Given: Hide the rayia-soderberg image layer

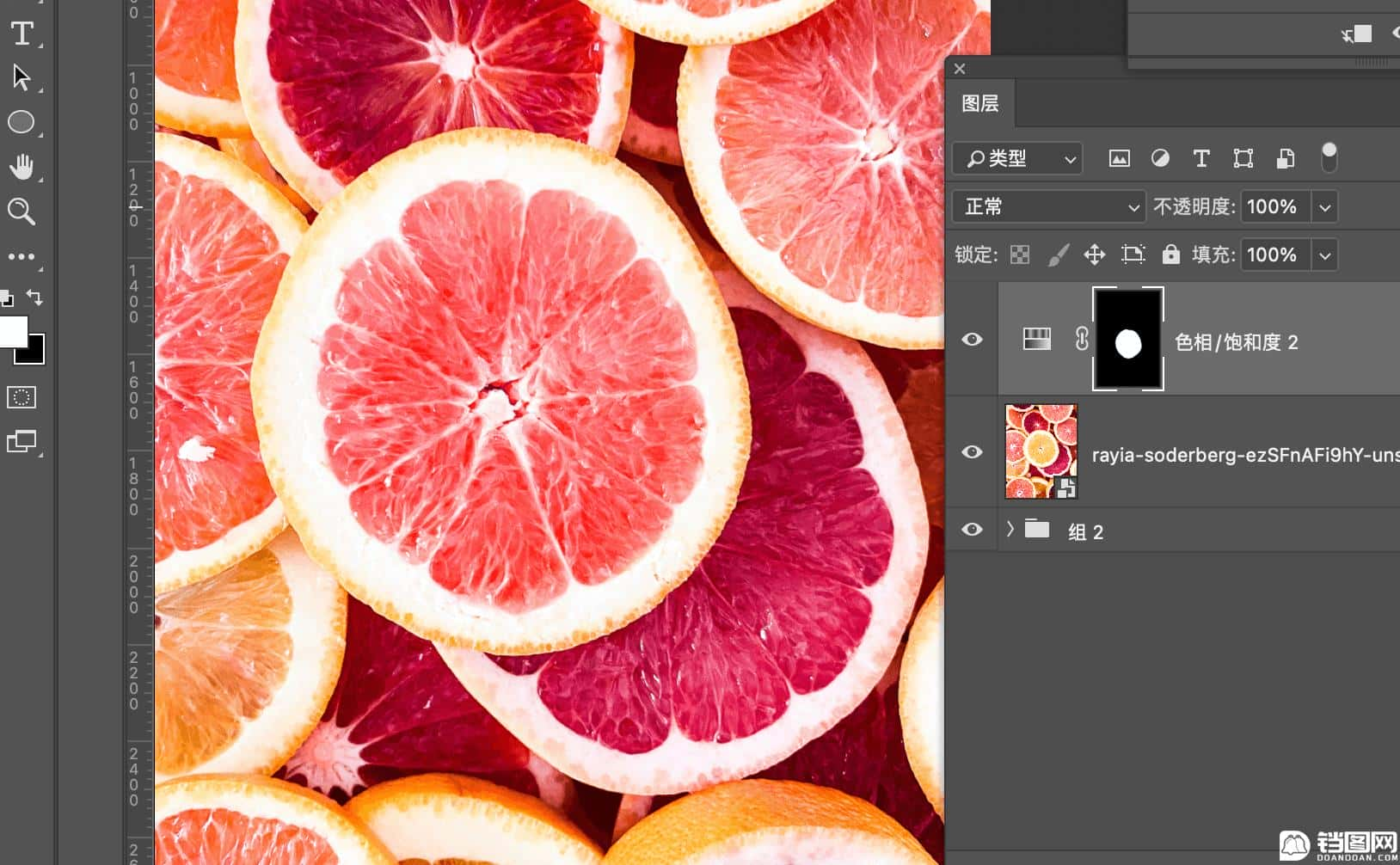Looking at the screenshot, I should 972,451.
